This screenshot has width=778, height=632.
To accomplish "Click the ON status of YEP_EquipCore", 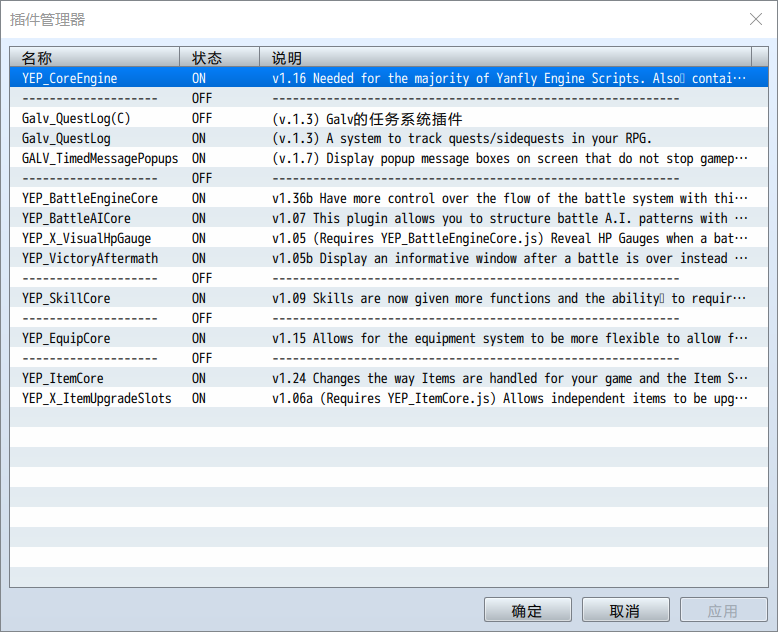I will point(199,338).
